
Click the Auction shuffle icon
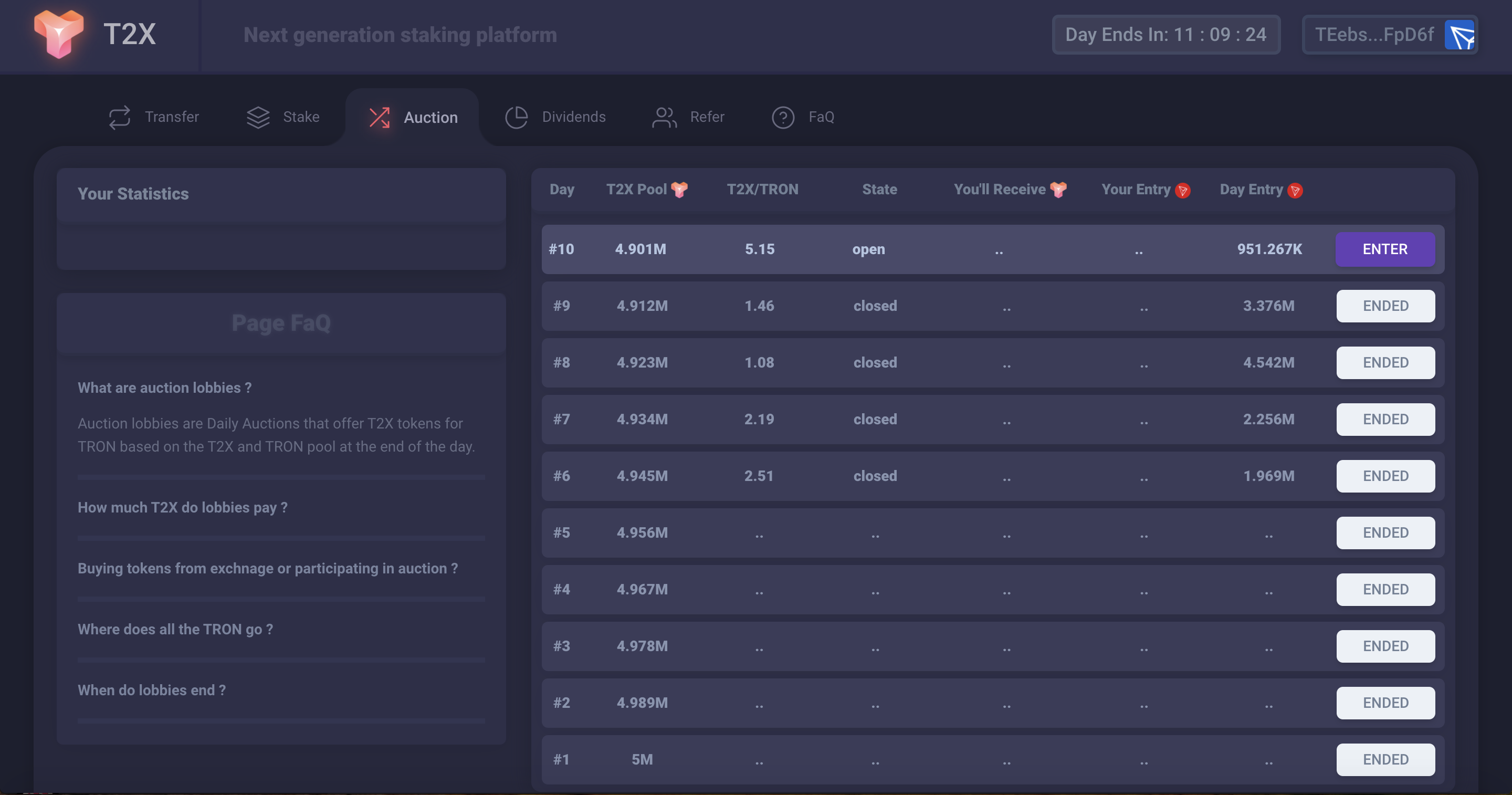click(379, 118)
